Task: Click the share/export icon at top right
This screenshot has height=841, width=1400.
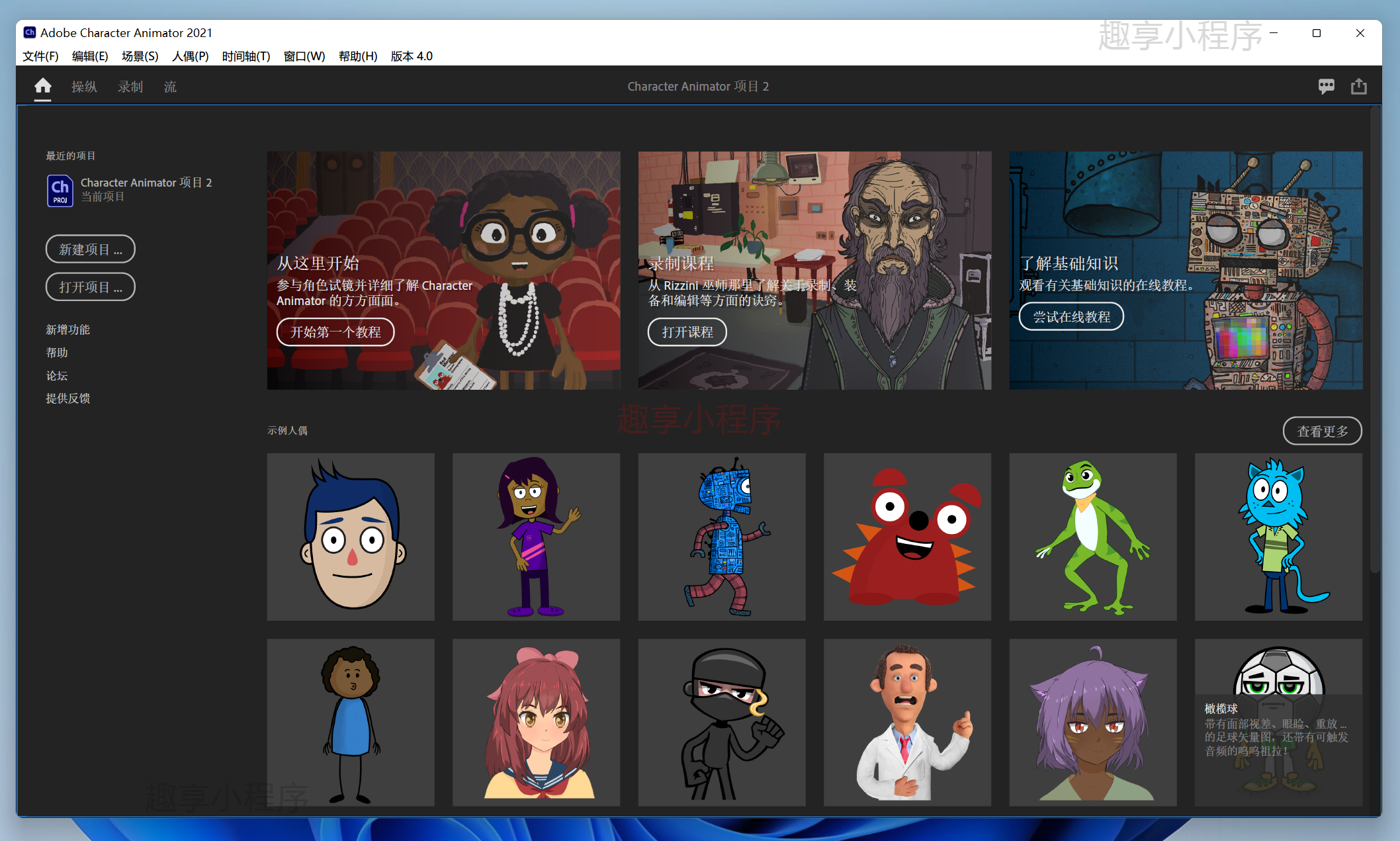Action: [x=1358, y=86]
